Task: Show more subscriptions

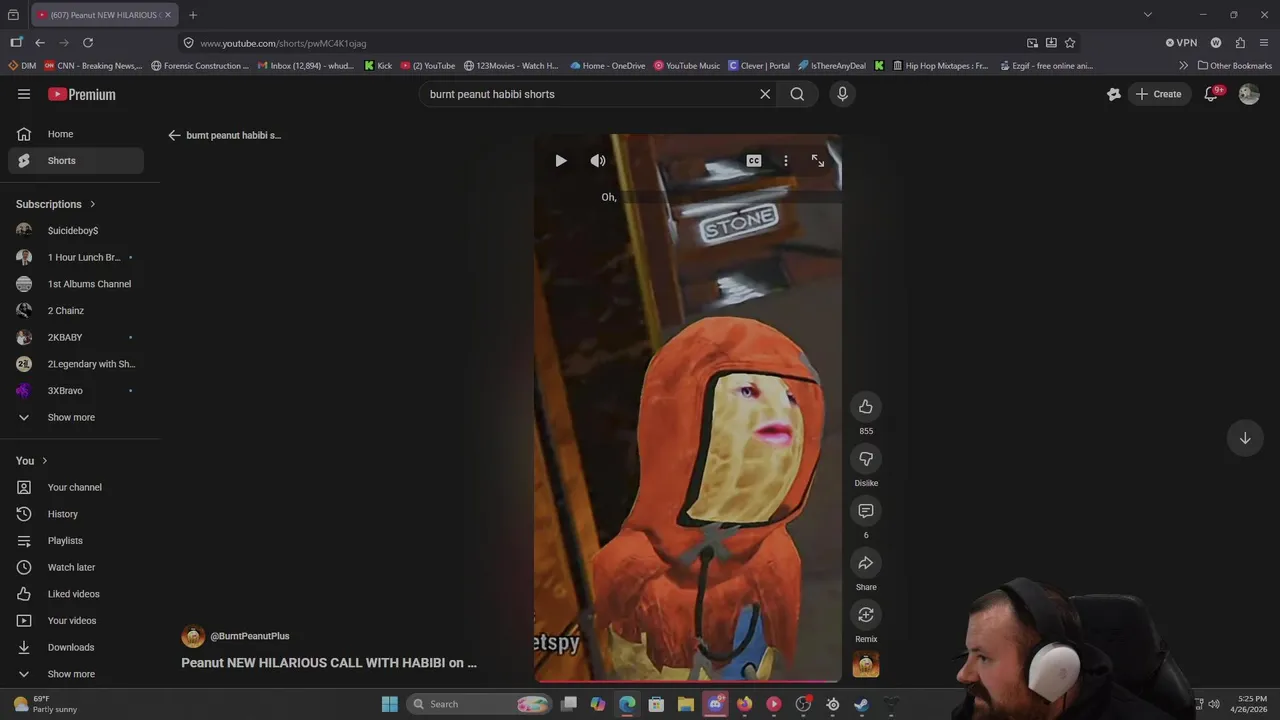Action: (76, 418)
